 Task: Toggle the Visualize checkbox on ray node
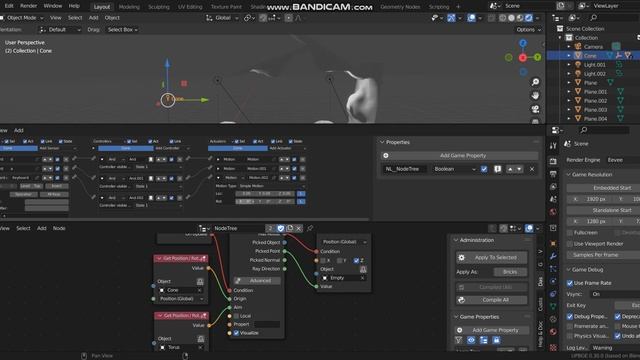pyautogui.click(x=236, y=333)
